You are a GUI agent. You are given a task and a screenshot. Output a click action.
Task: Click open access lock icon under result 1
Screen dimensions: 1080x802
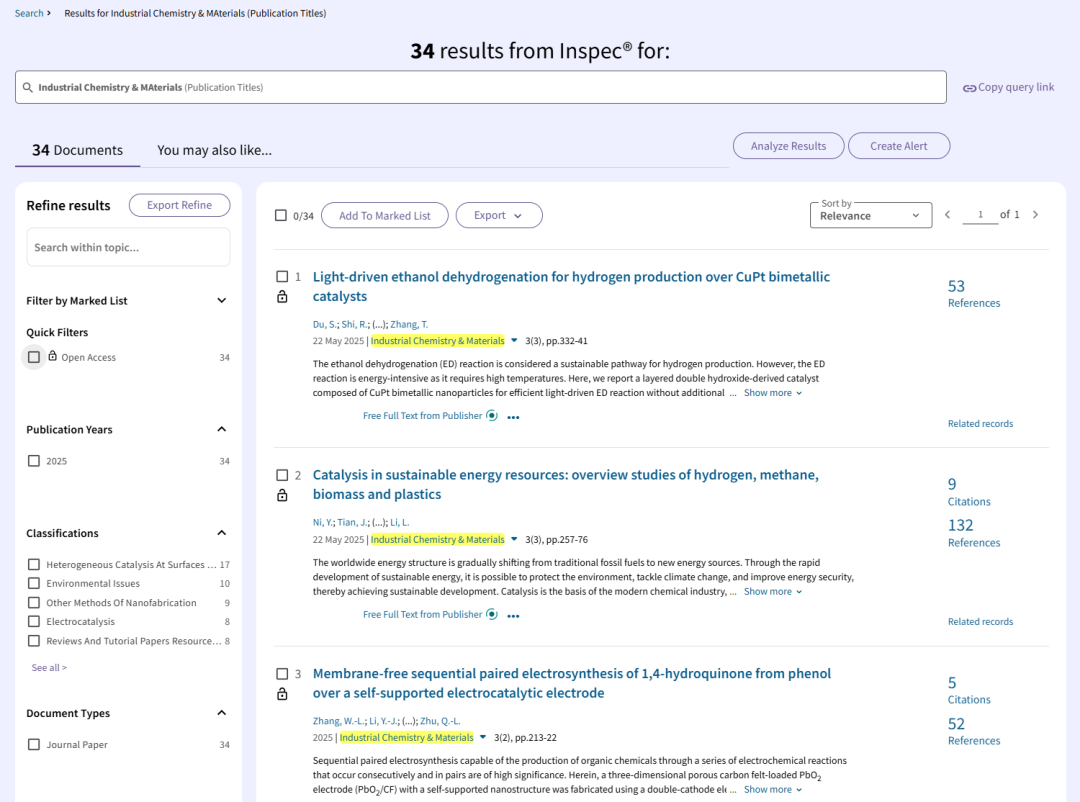pos(282,297)
